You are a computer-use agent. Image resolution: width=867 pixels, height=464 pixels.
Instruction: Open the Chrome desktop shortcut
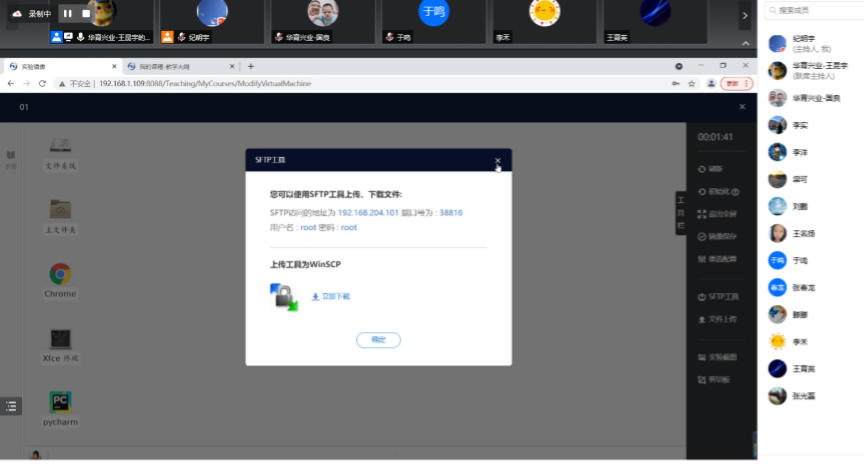pyautogui.click(x=60, y=274)
